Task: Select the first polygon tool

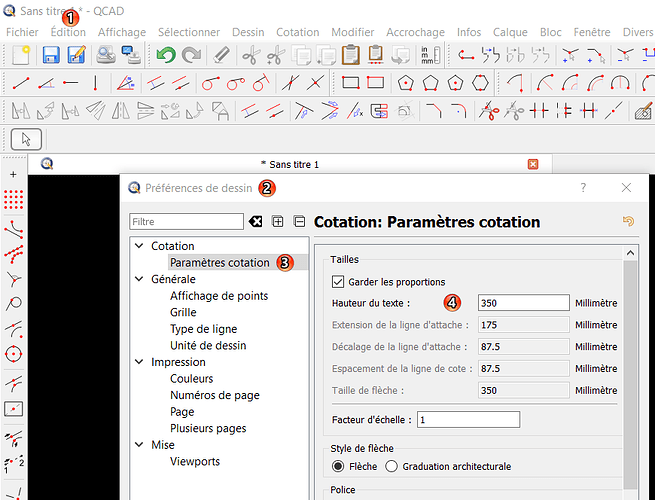Action: (x=405, y=83)
